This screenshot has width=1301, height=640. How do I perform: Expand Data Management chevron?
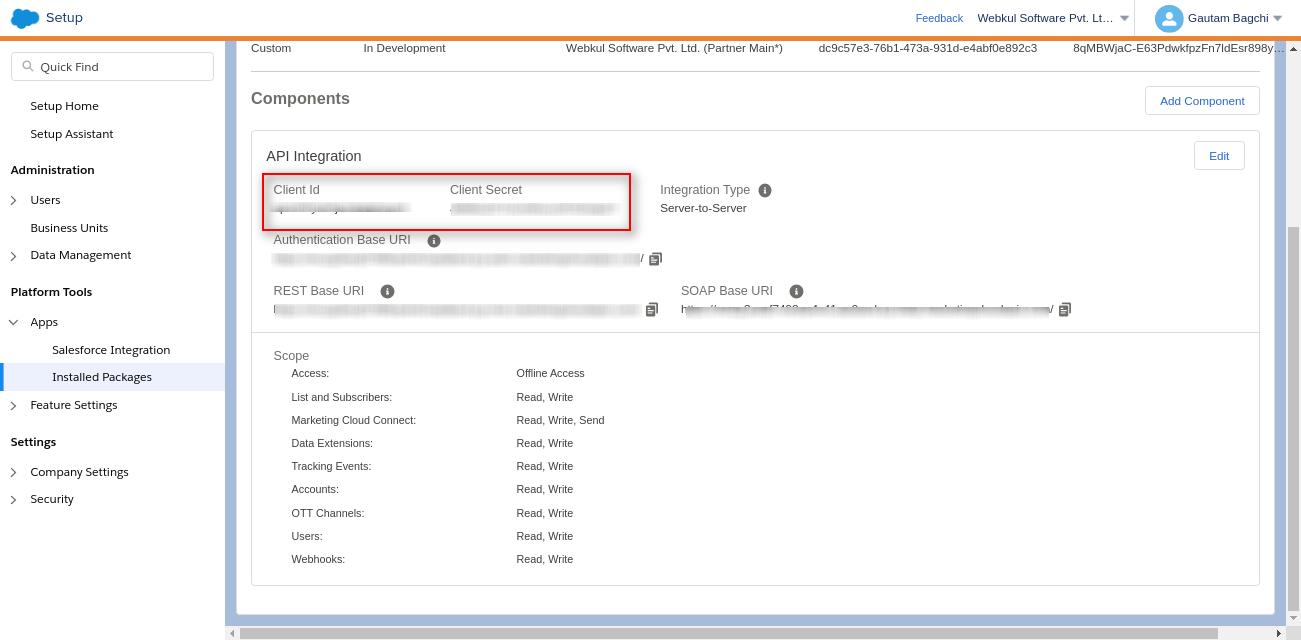(x=14, y=256)
